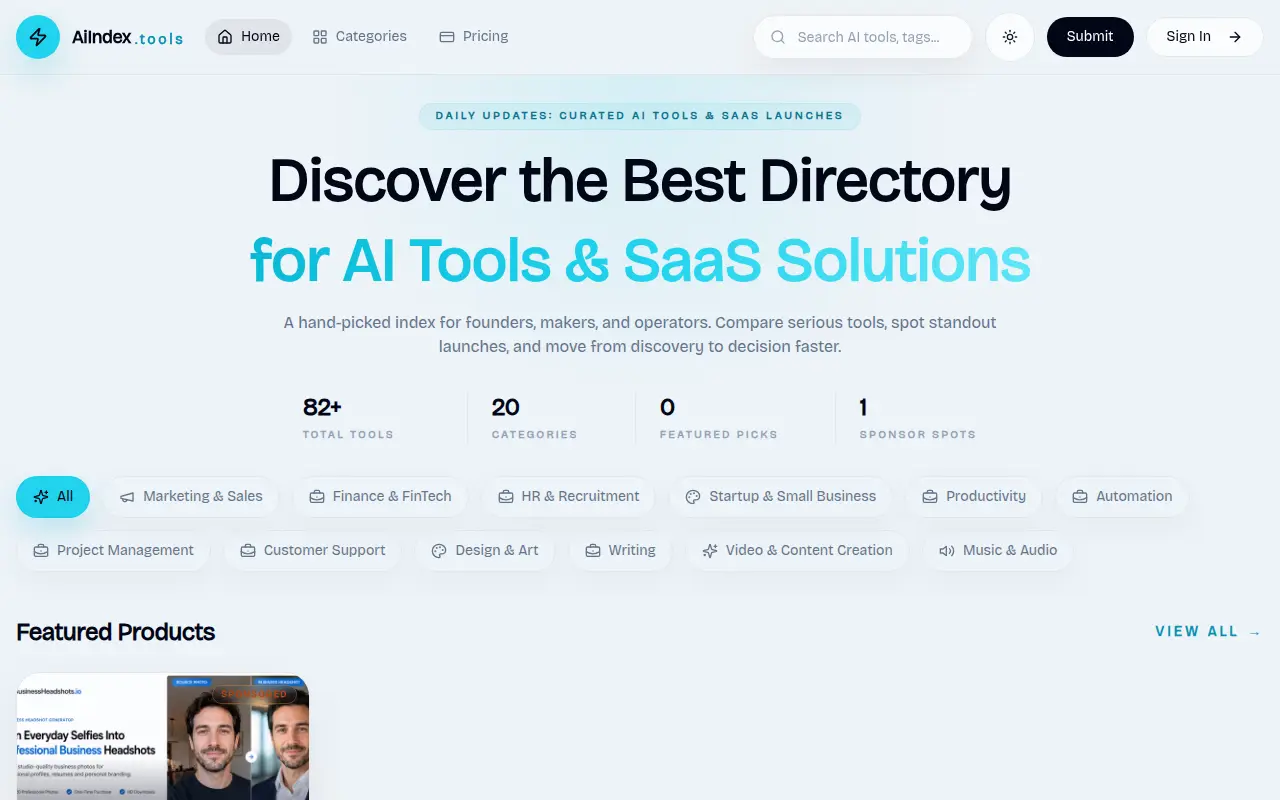The height and width of the screenshot is (800, 1280).
Task: Open the sponsored BusinessHeadshots product thumbnail
Action: pyautogui.click(x=162, y=737)
